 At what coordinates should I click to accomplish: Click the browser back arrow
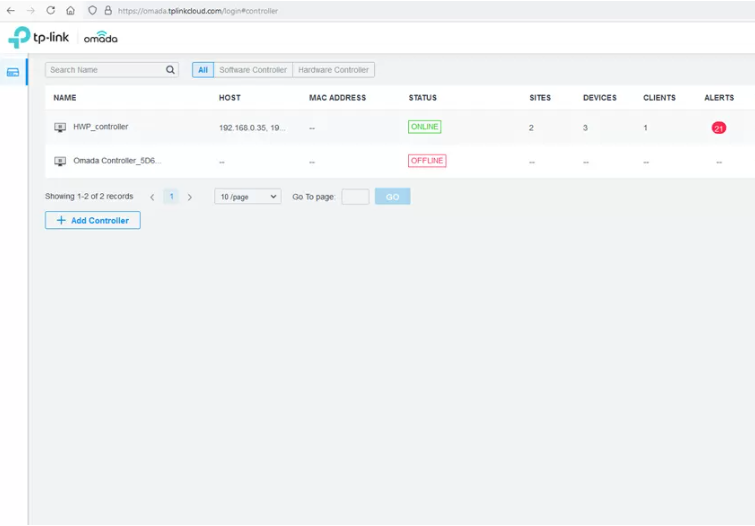[11, 11]
